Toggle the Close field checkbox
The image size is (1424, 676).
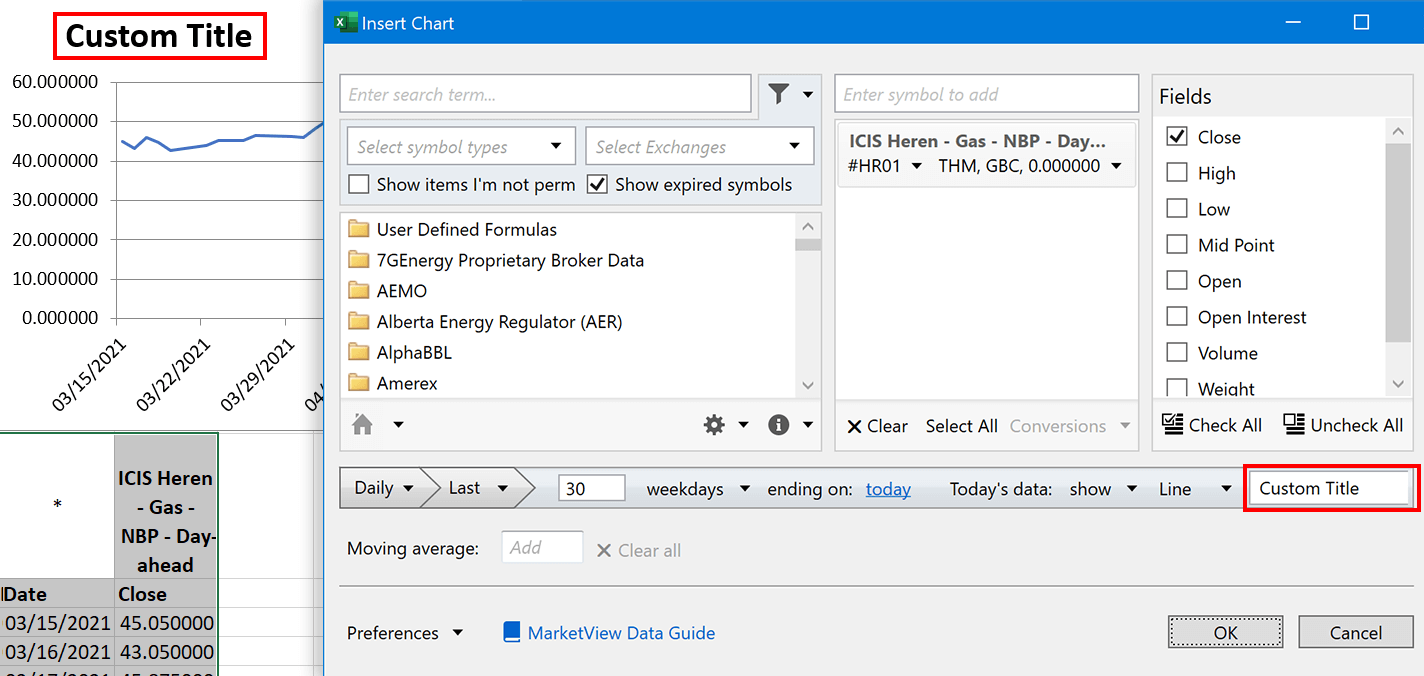[x=1177, y=137]
